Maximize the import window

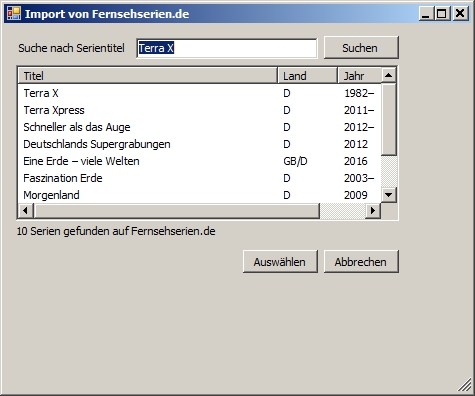[x=442, y=14]
